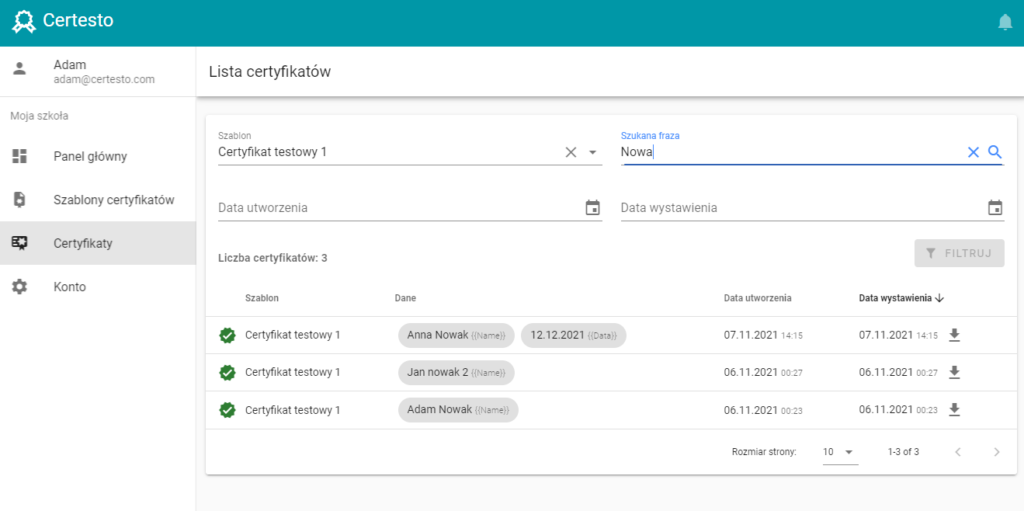Click the Certesto ribbon logo icon
This screenshot has height=511, width=1024.
click(24, 22)
